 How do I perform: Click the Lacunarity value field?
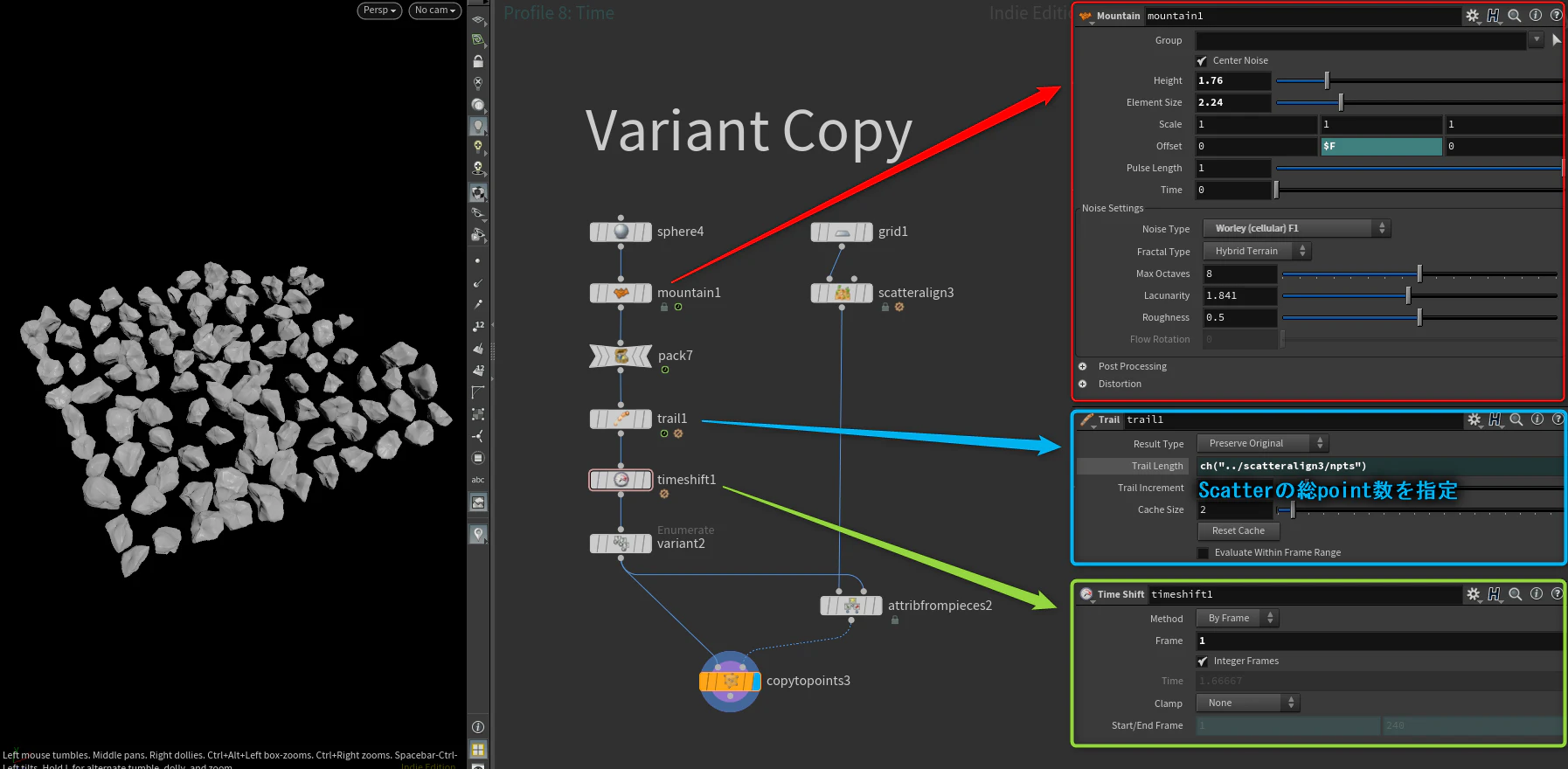(1239, 296)
